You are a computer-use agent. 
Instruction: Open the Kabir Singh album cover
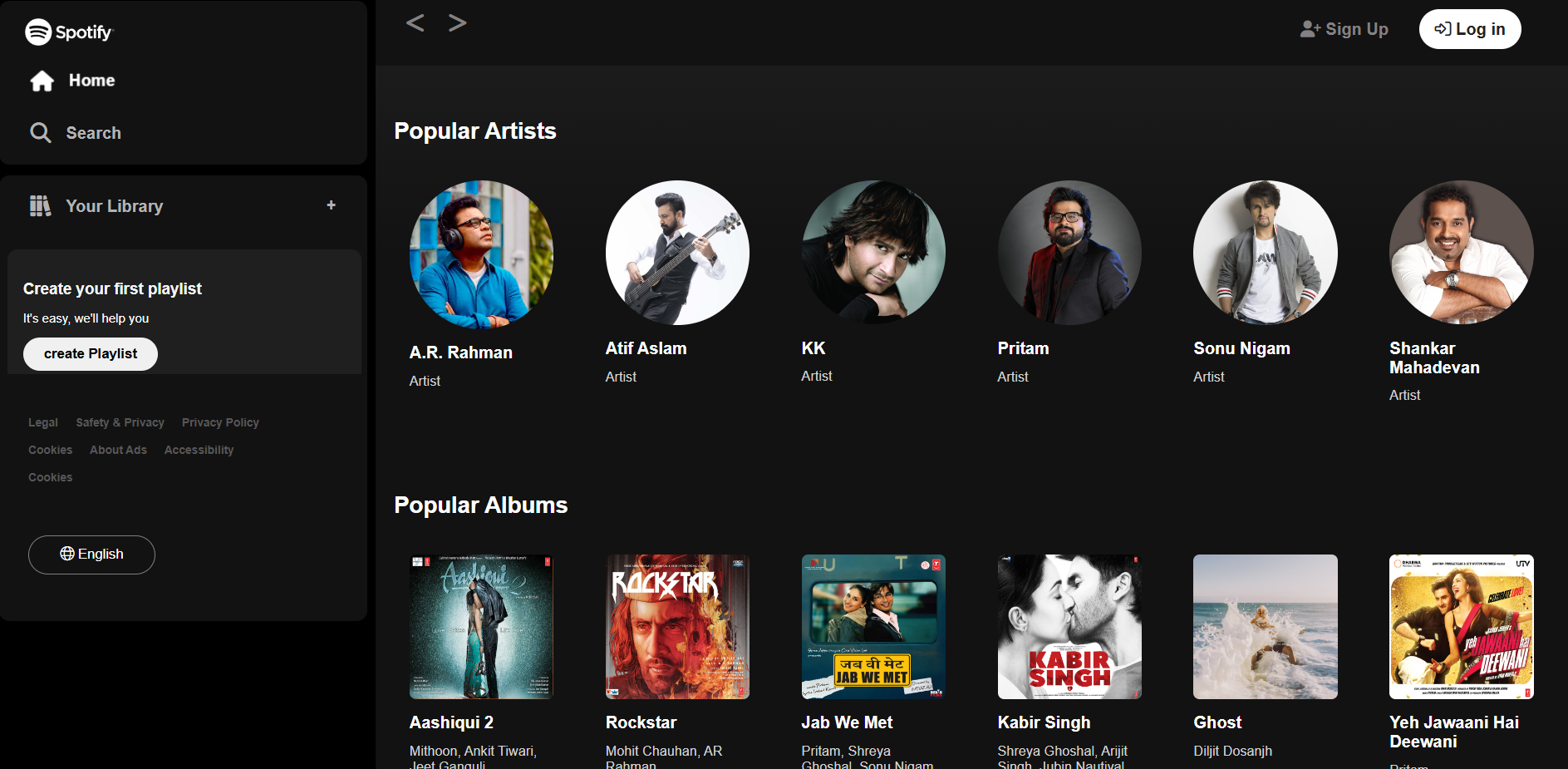click(x=1069, y=626)
